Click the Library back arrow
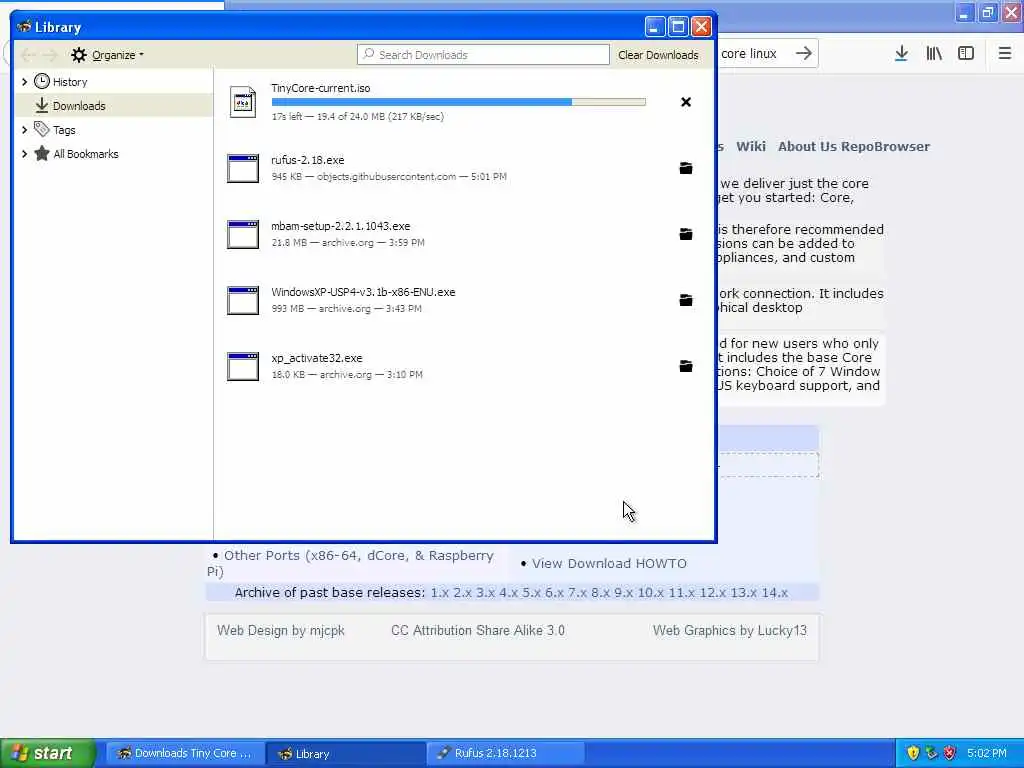1024x768 pixels. [x=28, y=55]
